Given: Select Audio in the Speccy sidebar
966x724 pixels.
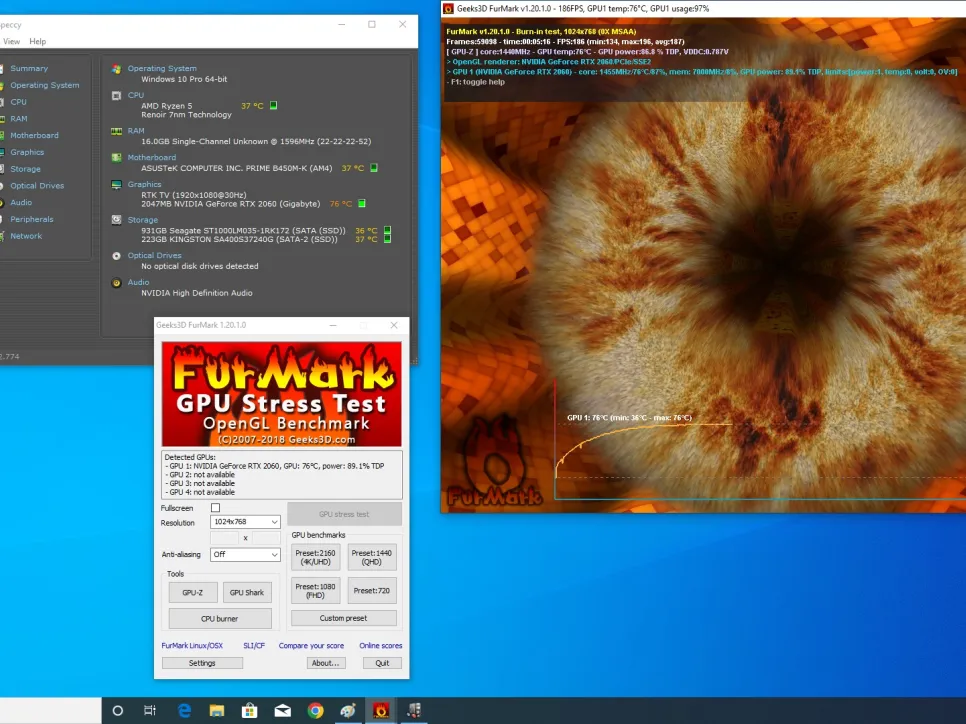Looking at the screenshot, I should pos(21,202).
